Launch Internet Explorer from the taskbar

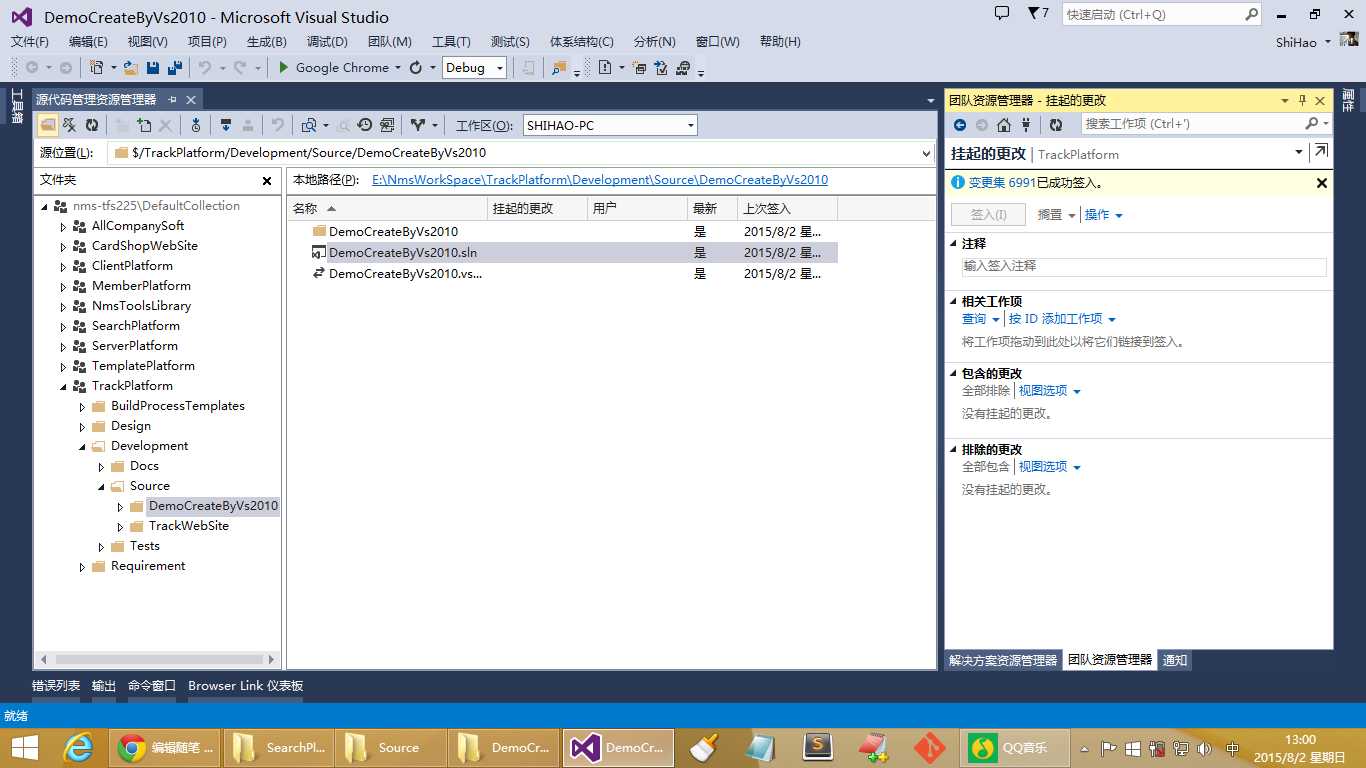tap(78, 748)
